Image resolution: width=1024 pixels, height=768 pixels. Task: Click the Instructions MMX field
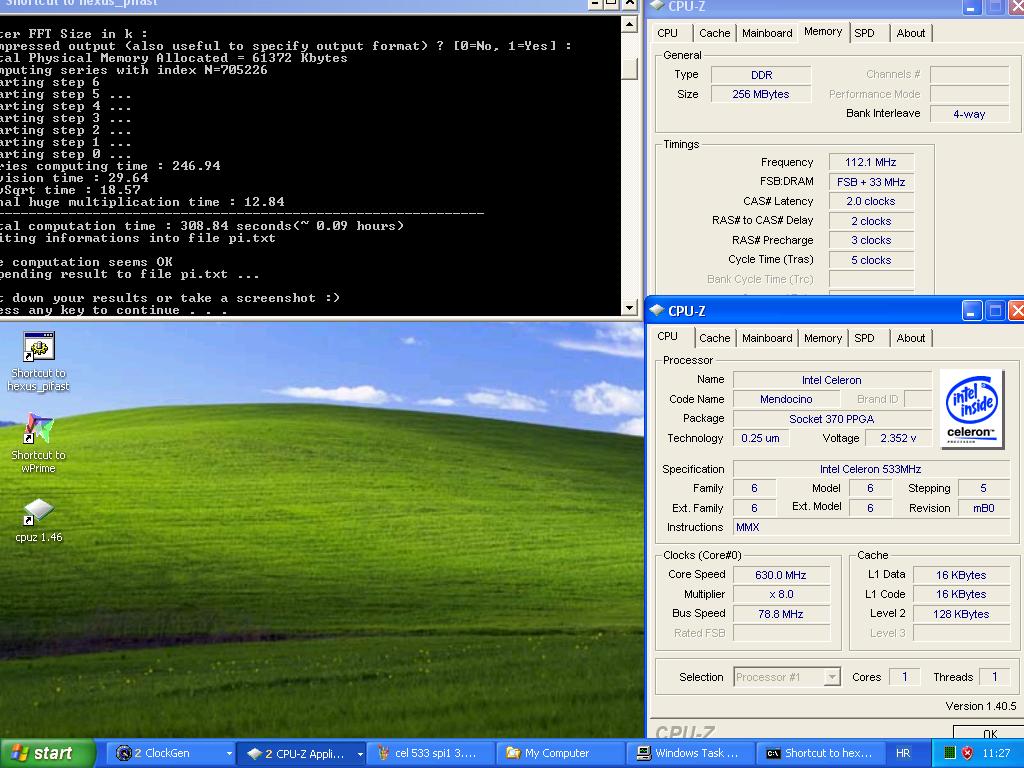tap(871, 527)
